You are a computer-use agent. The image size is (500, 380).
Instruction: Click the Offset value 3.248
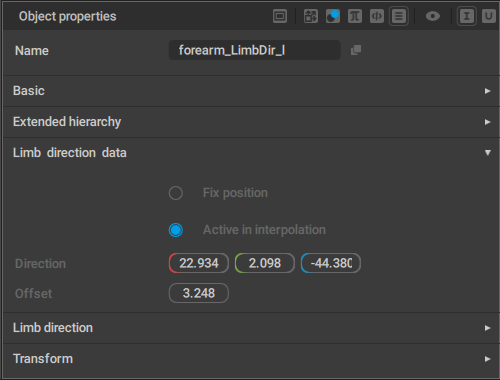tap(199, 293)
